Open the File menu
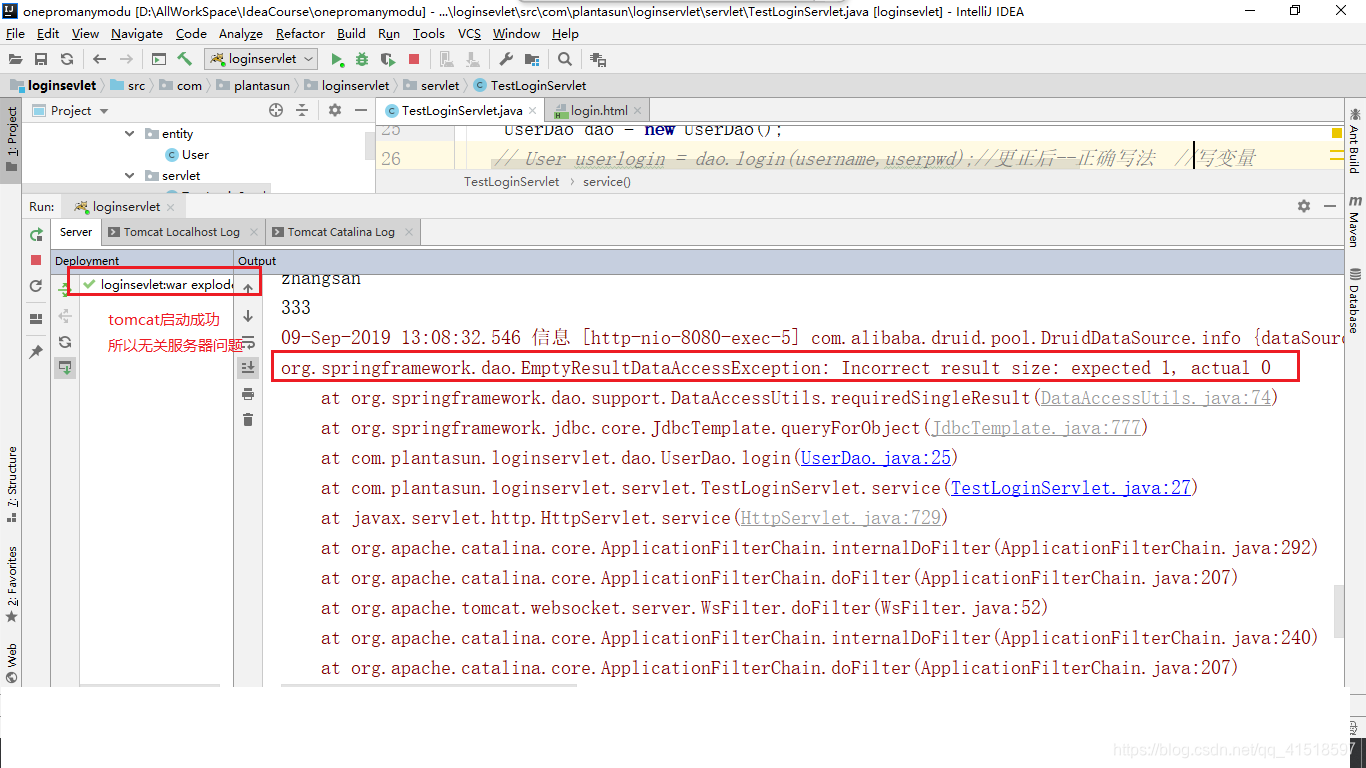 click(15, 33)
